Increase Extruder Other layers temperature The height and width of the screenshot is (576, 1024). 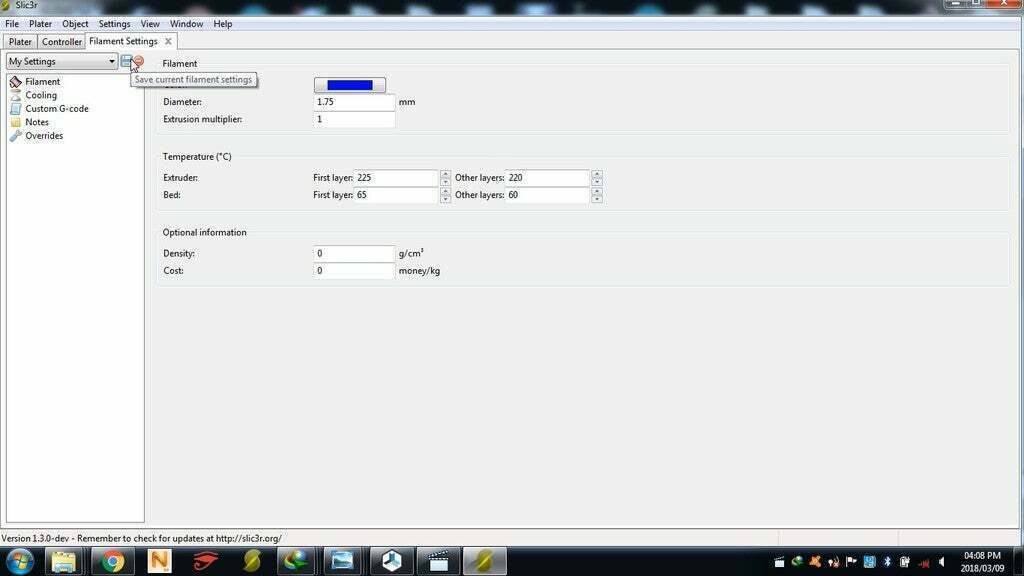point(597,174)
